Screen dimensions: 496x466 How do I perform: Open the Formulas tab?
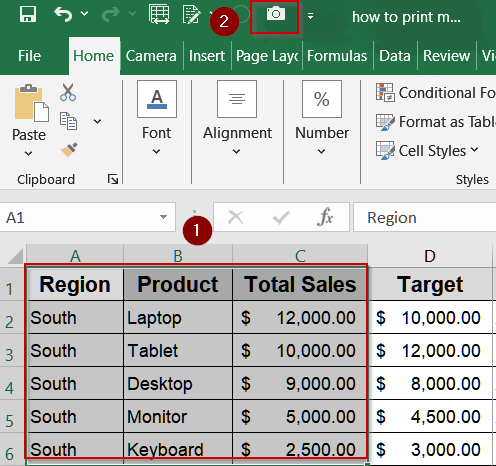coord(337,56)
